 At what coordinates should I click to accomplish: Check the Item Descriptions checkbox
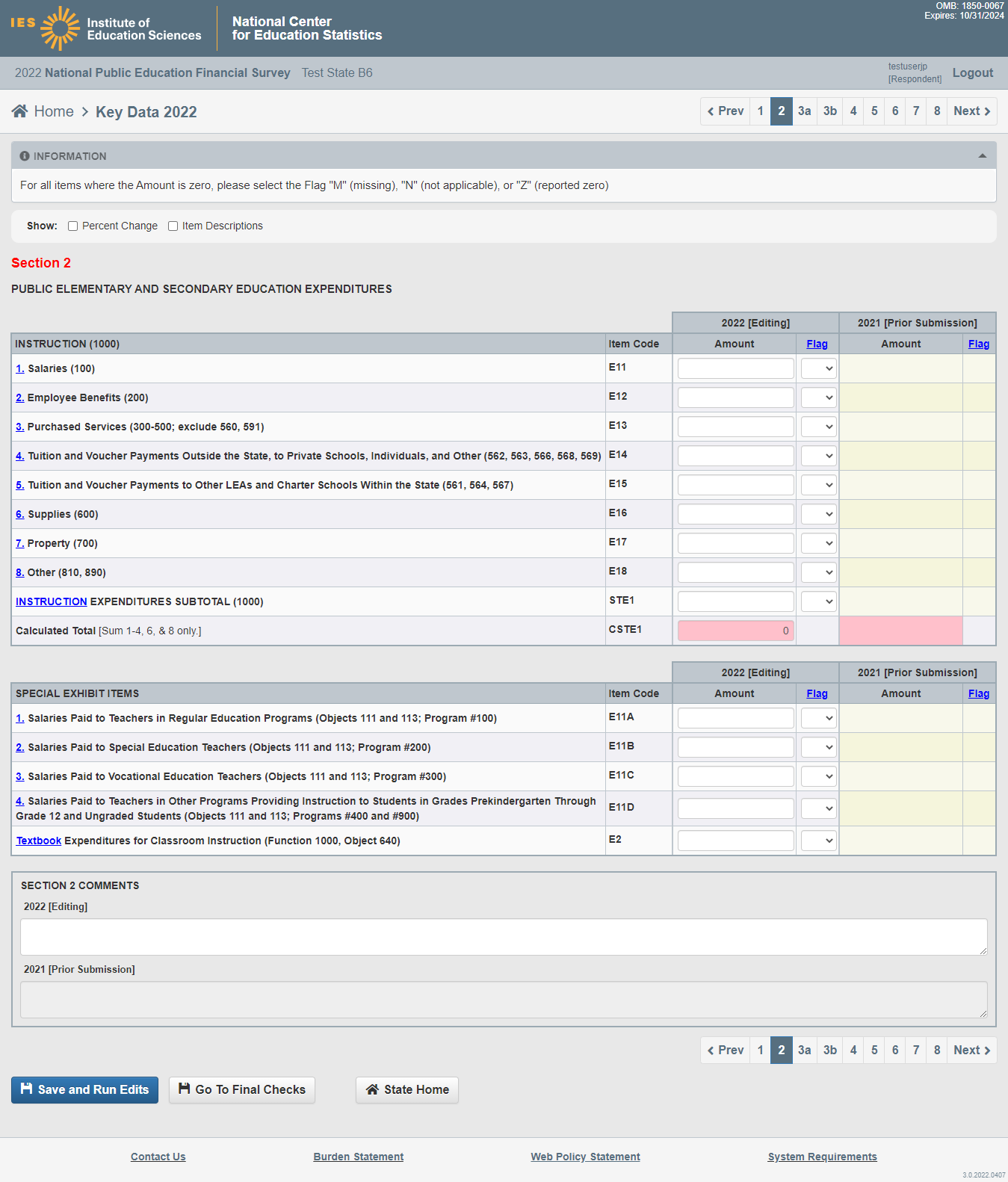(173, 226)
